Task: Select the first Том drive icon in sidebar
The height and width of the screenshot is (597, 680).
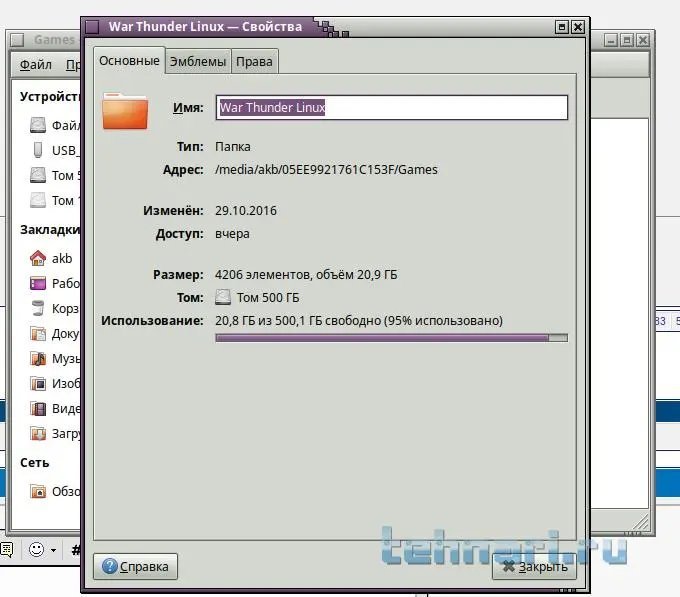Action: click(38, 175)
